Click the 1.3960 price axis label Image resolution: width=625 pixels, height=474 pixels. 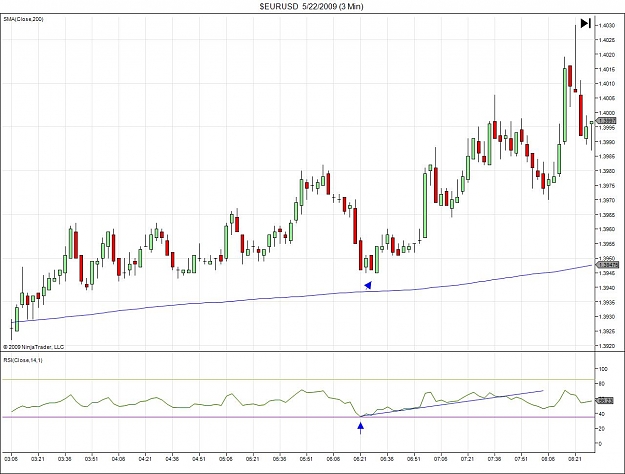tap(607, 229)
